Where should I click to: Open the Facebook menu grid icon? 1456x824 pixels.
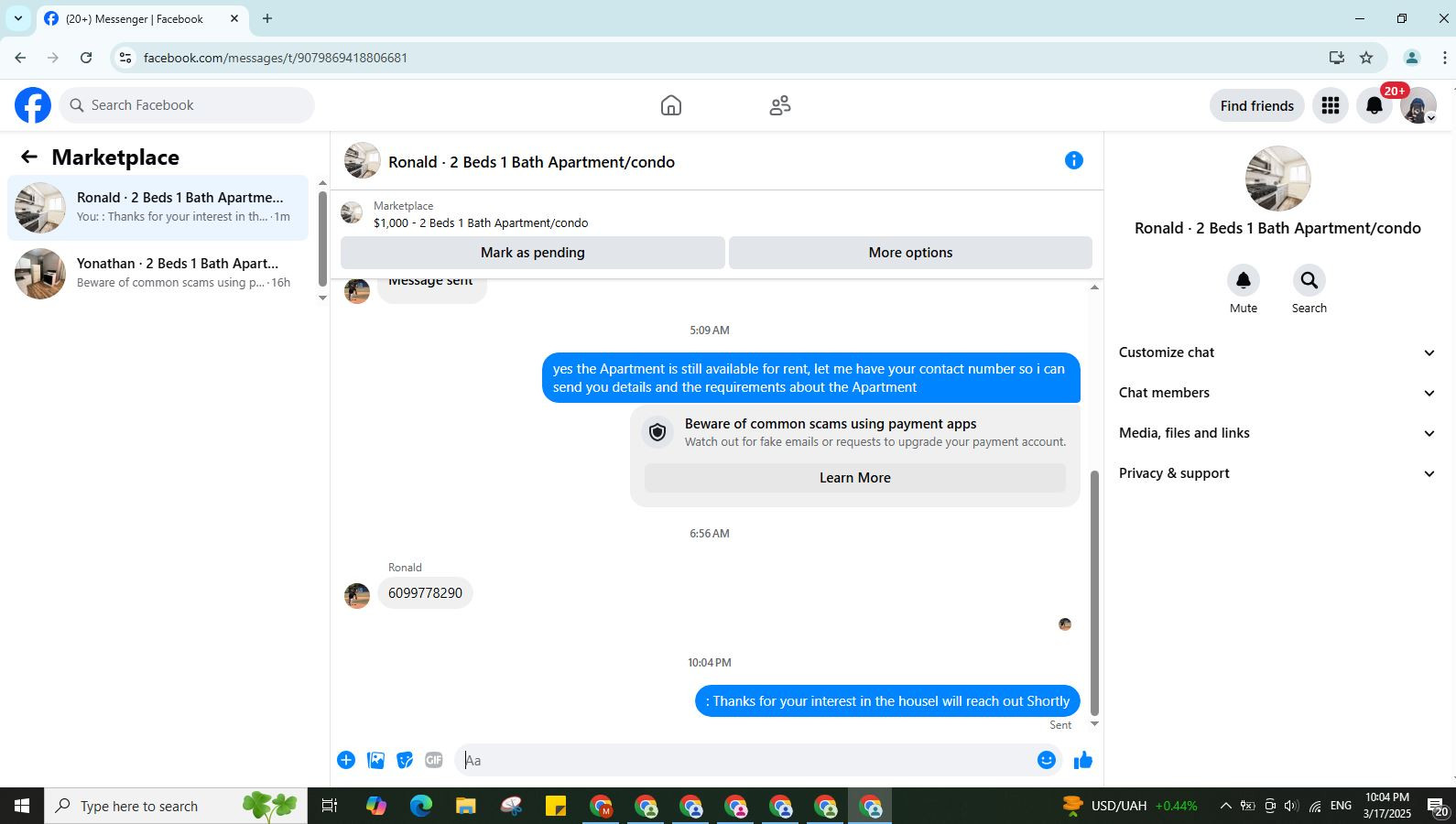pos(1331,105)
